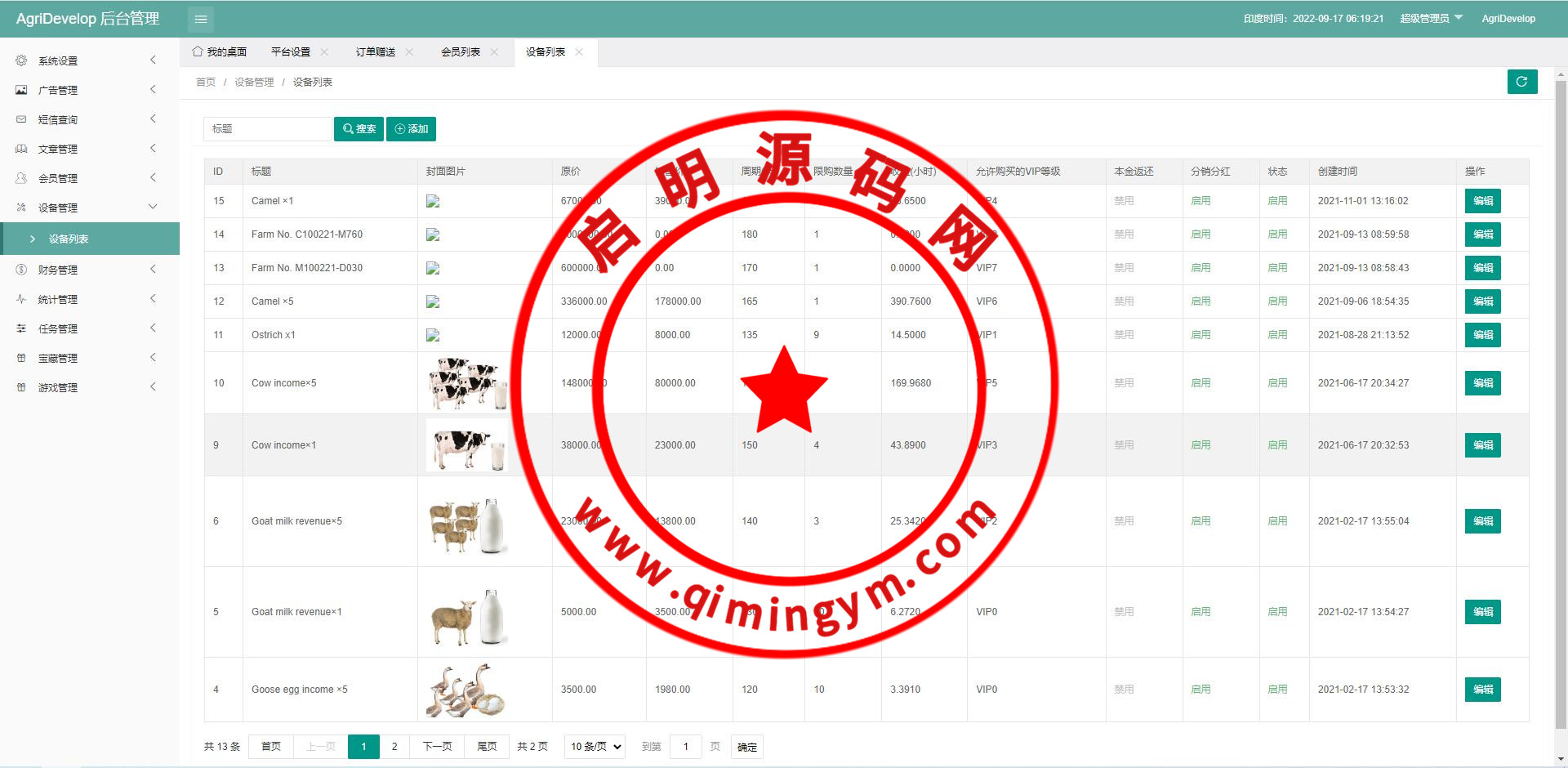Toggle 本金返还 for Cow income×5 row

tap(1124, 383)
